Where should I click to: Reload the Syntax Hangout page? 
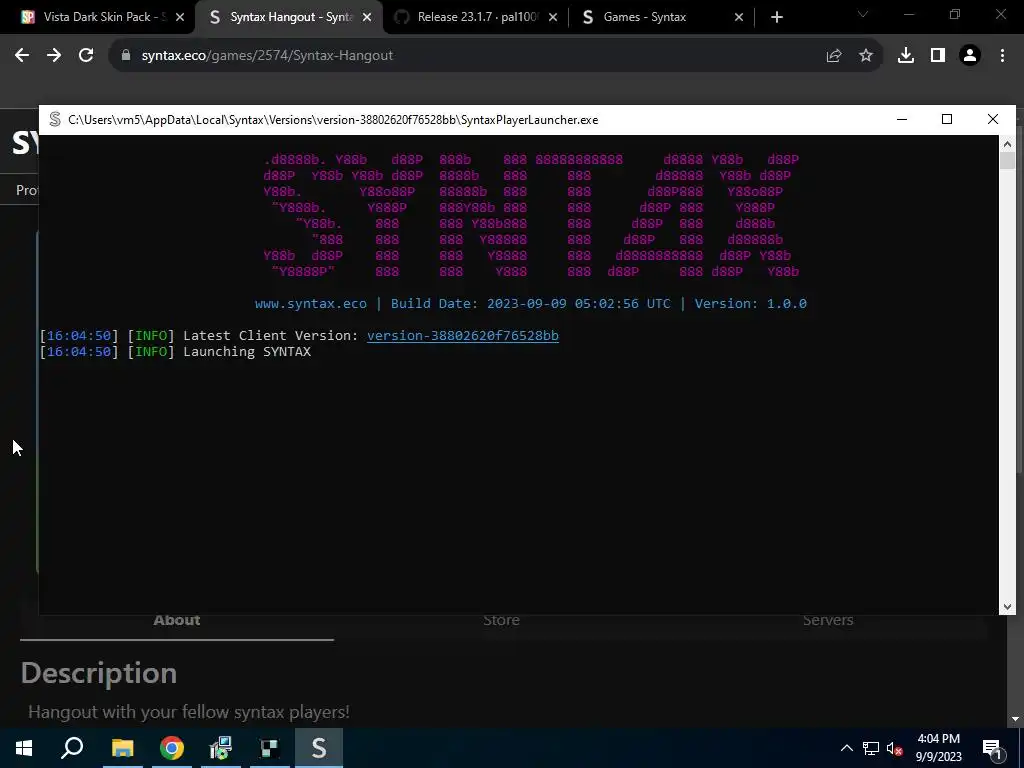click(86, 56)
